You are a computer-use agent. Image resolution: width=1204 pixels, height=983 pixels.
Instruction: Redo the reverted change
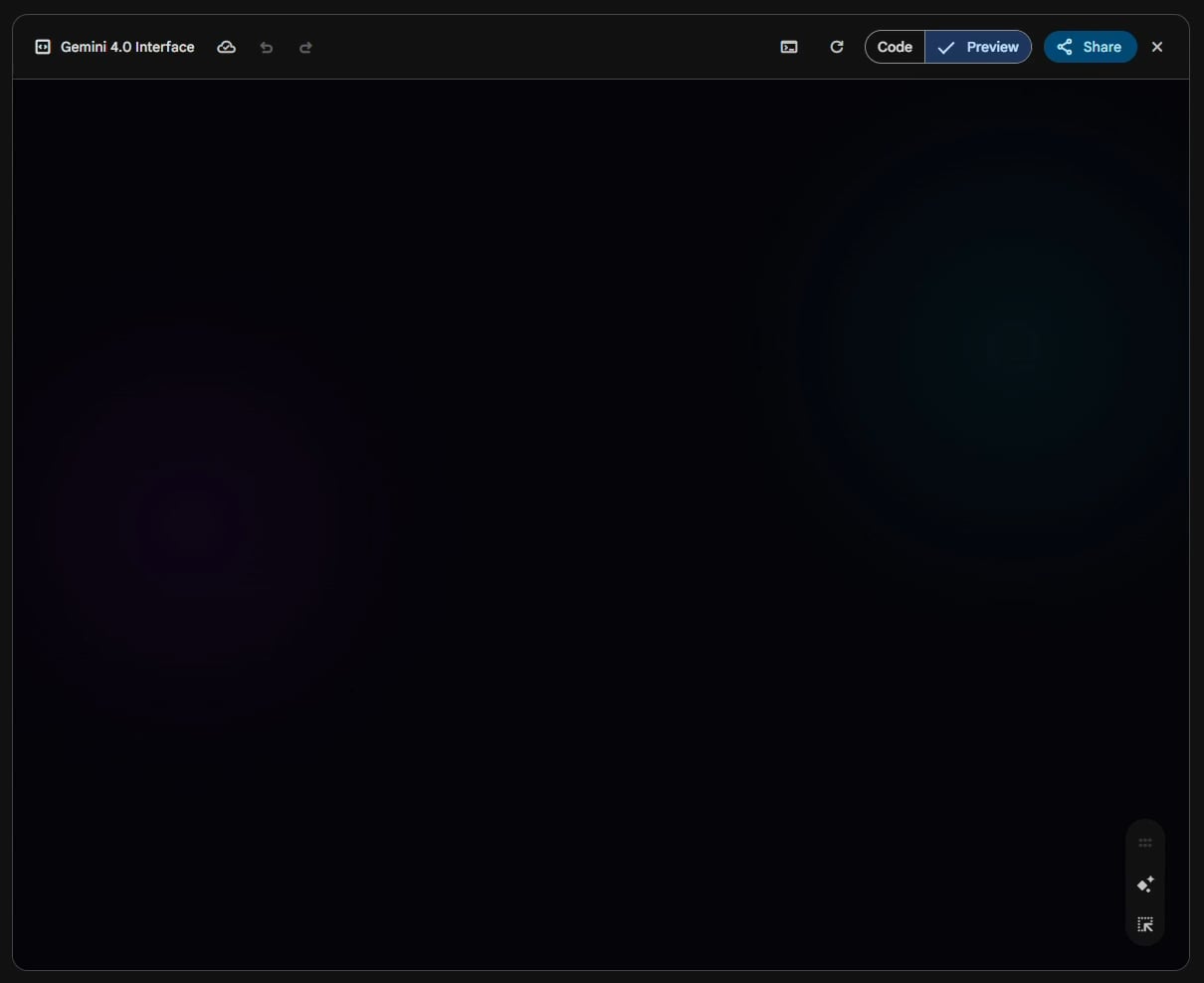pos(305,47)
